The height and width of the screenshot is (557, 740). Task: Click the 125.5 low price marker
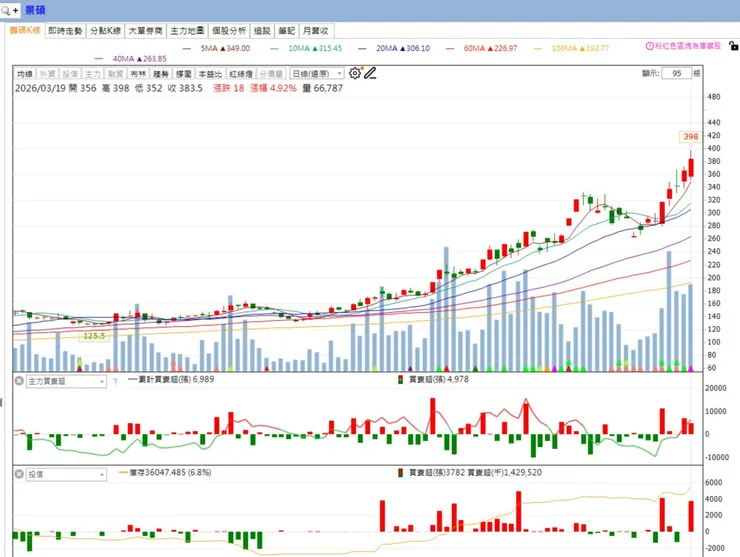(x=94, y=336)
